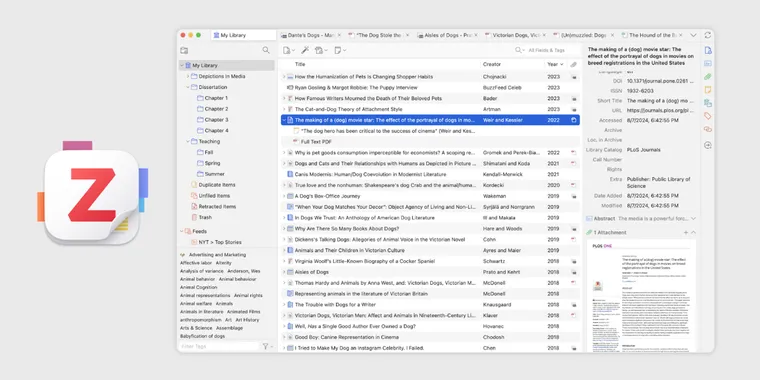Screen dimensions: 760x380
Task: Open the Trash in the sidebar
Action: (x=205, y=218)
